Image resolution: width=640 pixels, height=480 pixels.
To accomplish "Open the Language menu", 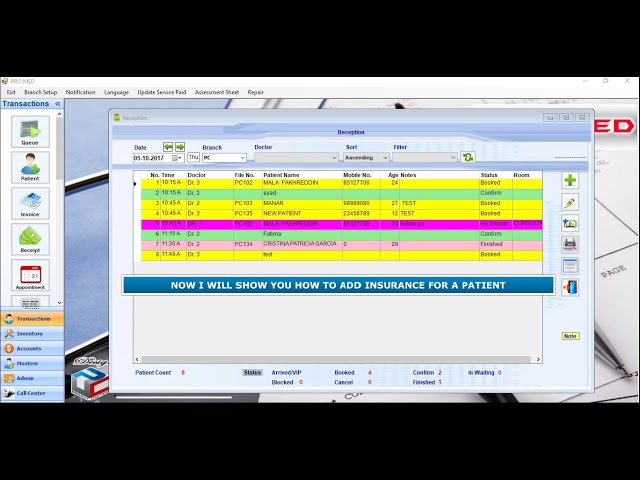I will click(116, 92).
